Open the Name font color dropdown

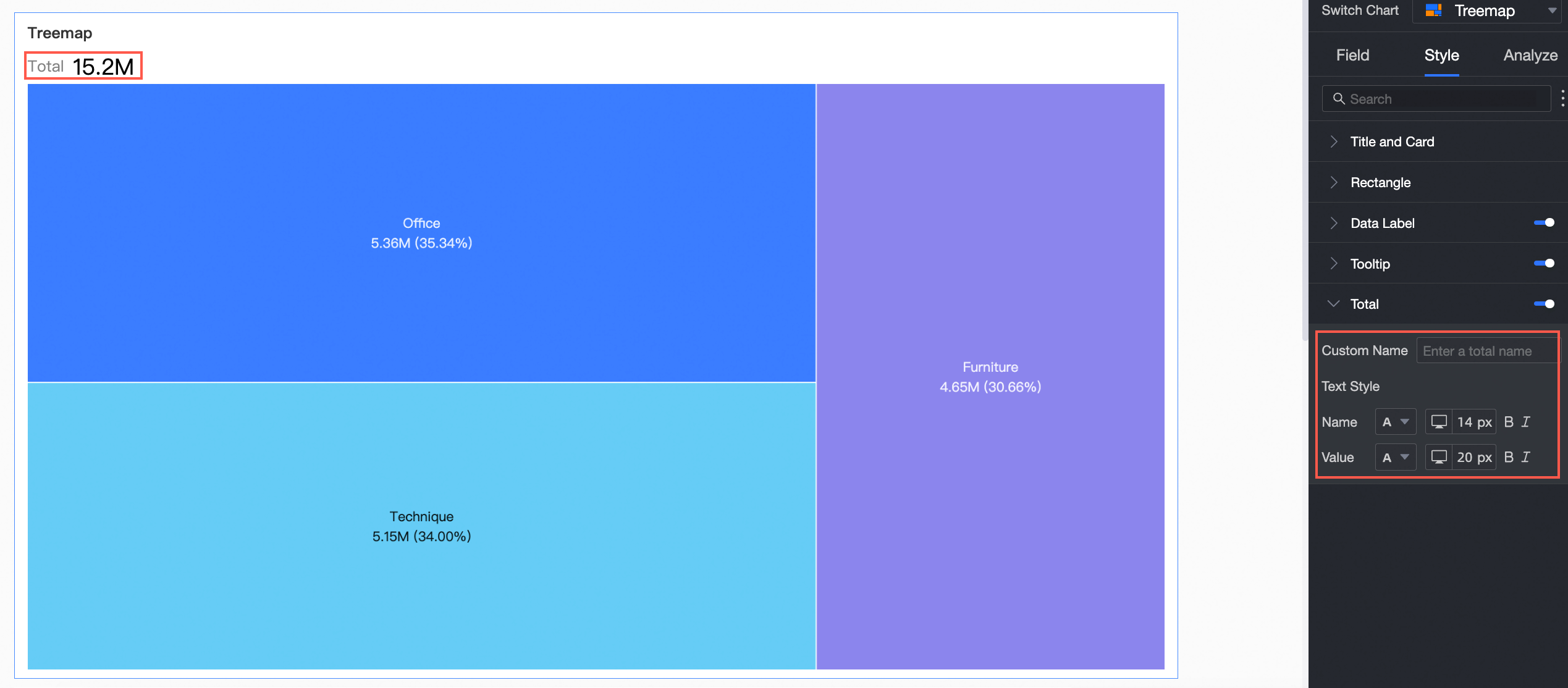(x=1395, y=422)
